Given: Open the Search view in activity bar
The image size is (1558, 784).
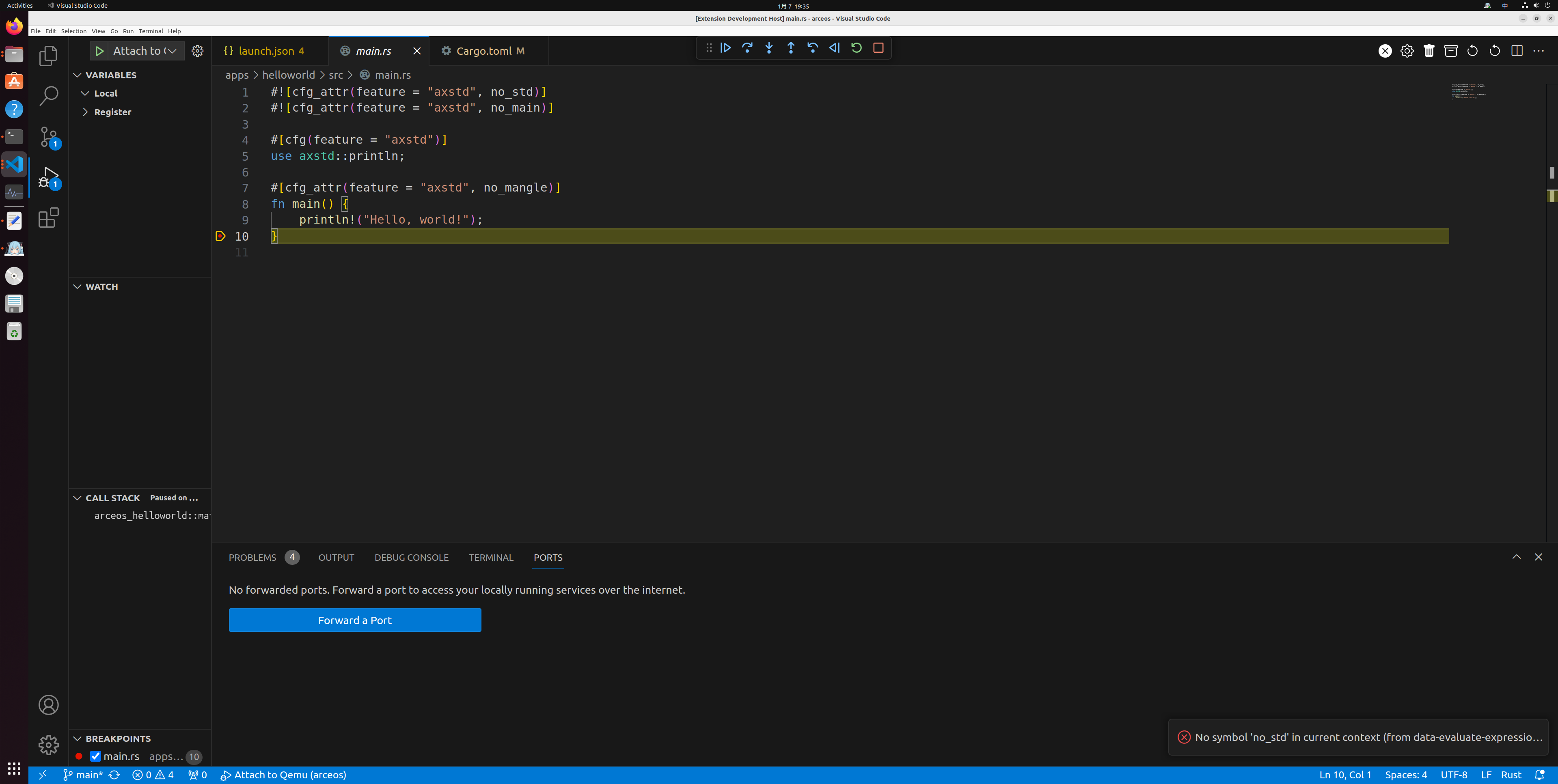Looking at the screenshot, I should pyautogui.click(x=48, y=95).
